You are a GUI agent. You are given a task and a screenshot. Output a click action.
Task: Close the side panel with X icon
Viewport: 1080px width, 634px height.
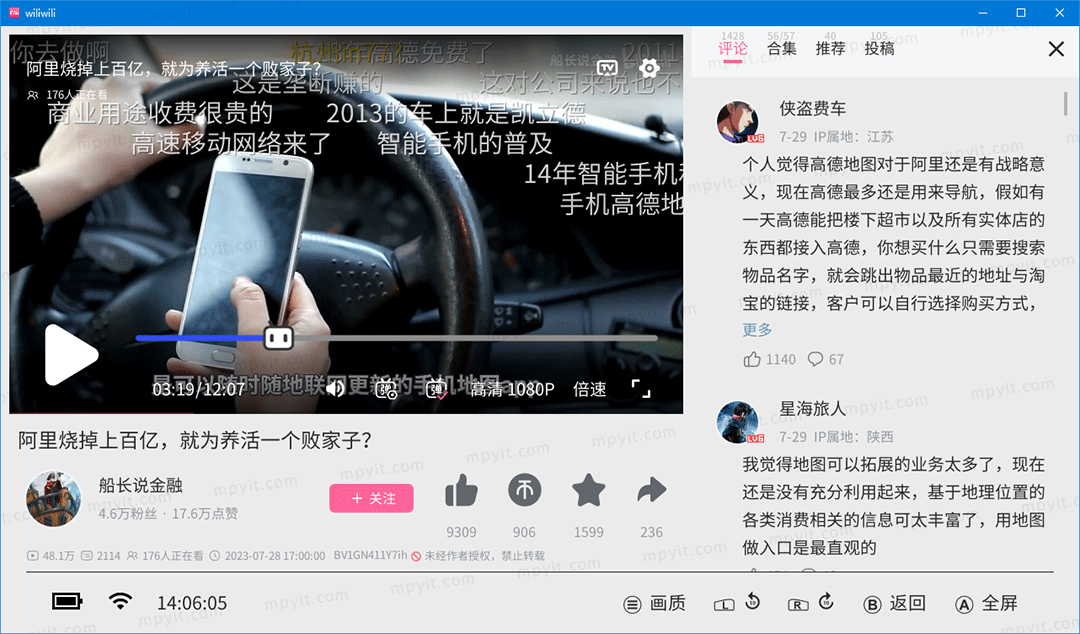pos(1056,49)
